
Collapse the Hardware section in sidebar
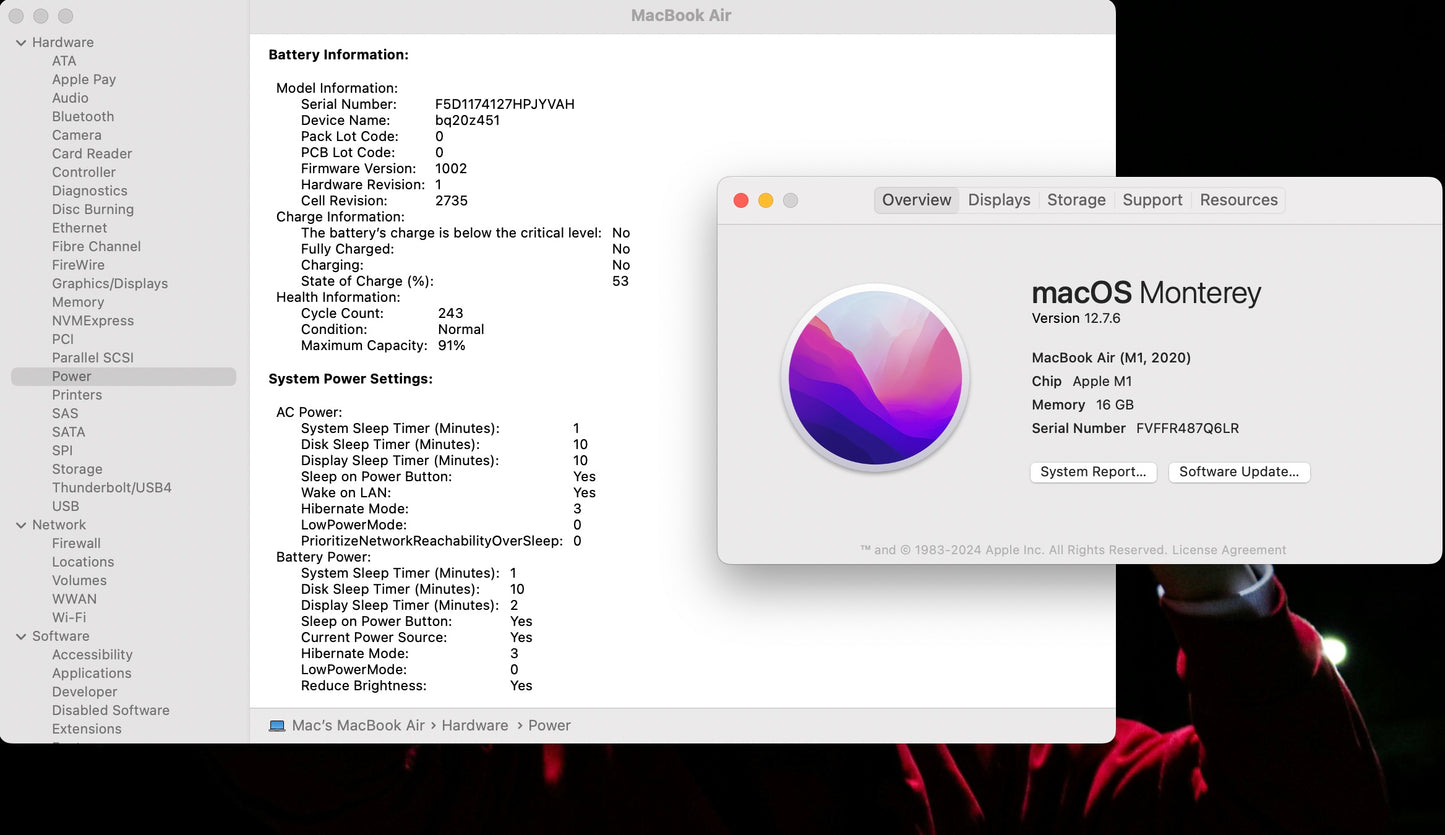(x=21, y=43)
